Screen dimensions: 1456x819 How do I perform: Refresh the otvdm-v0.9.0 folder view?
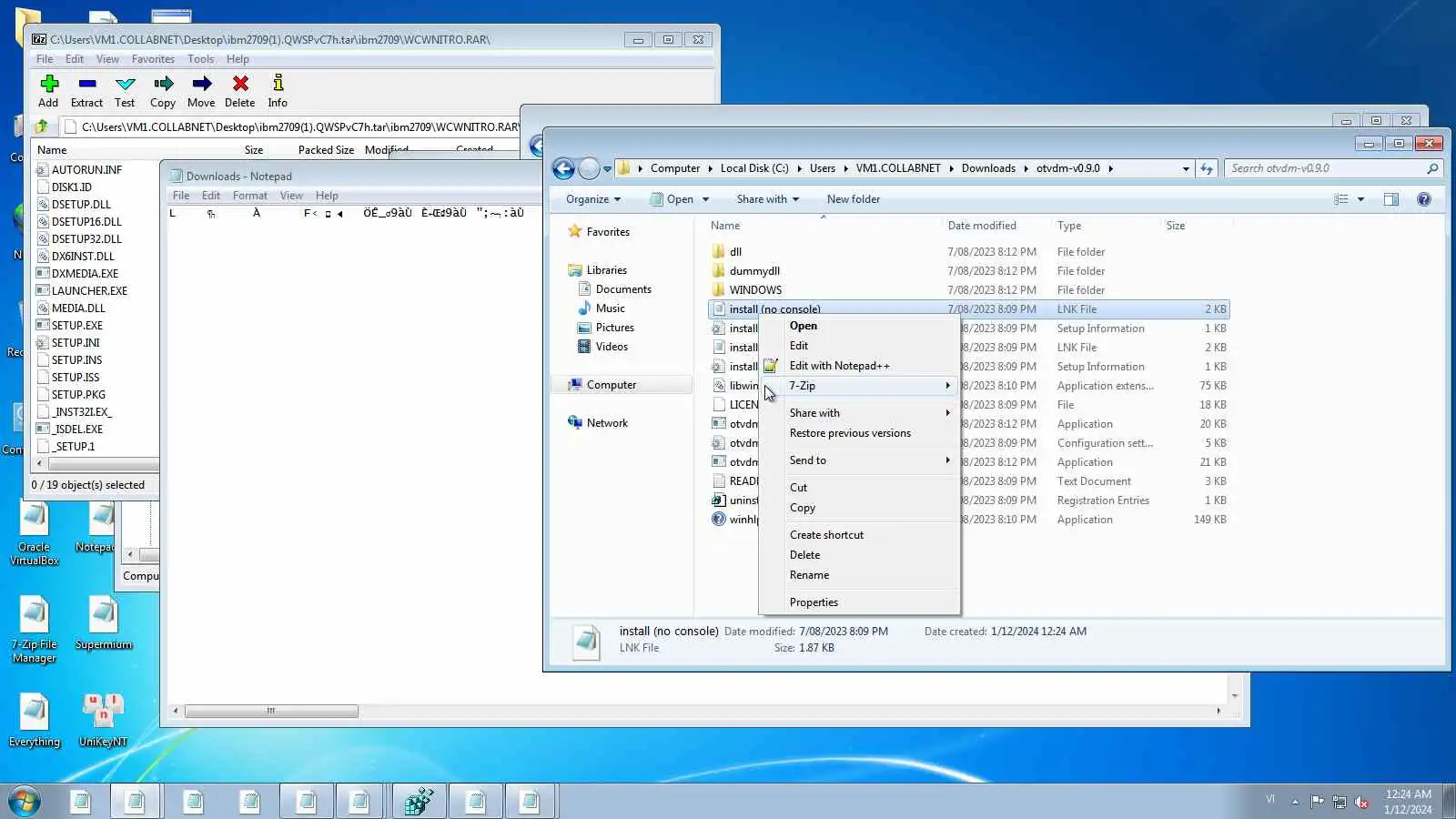coord(1207,168)
